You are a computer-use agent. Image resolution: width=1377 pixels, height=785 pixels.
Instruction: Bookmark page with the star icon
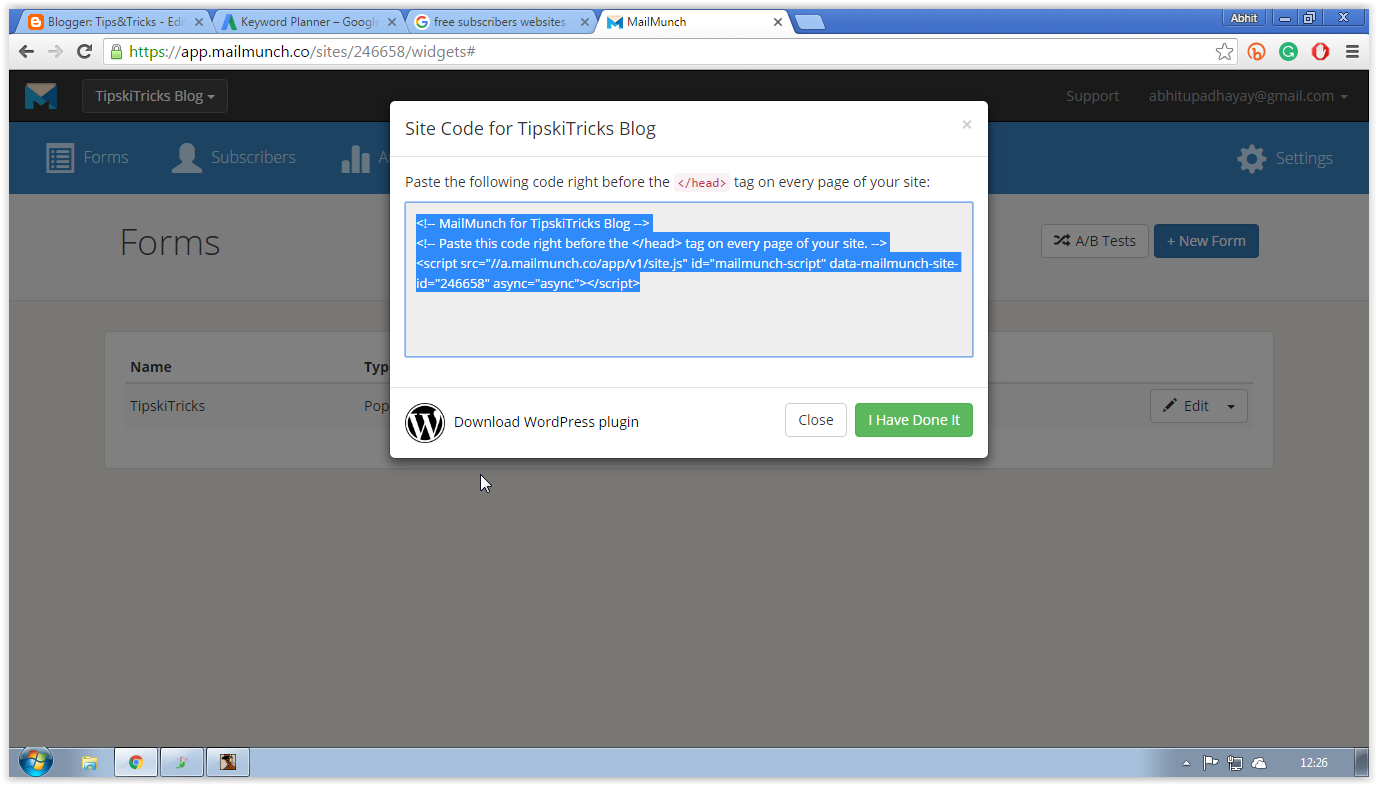coord(1224,52)
